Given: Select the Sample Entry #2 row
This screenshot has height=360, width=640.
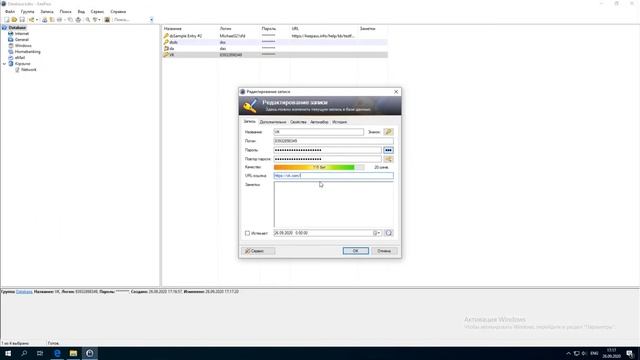Looking at the screenshot, I should pos(275,36).
